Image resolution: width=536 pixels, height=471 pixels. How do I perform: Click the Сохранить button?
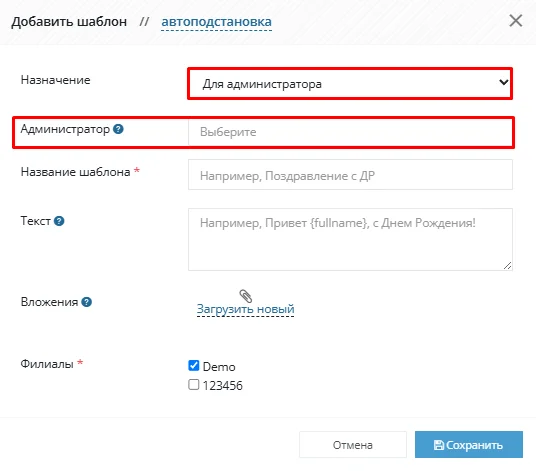(469, 445)
